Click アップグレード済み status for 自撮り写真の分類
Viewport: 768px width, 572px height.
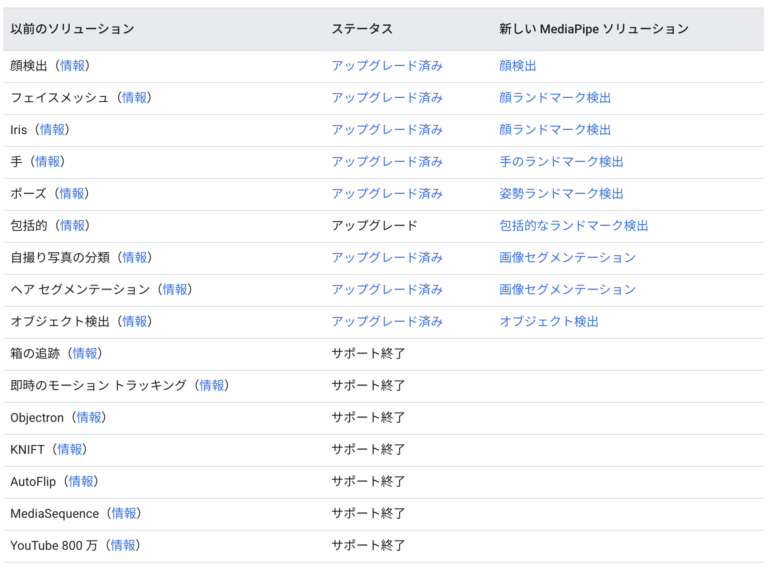point(387,258)
